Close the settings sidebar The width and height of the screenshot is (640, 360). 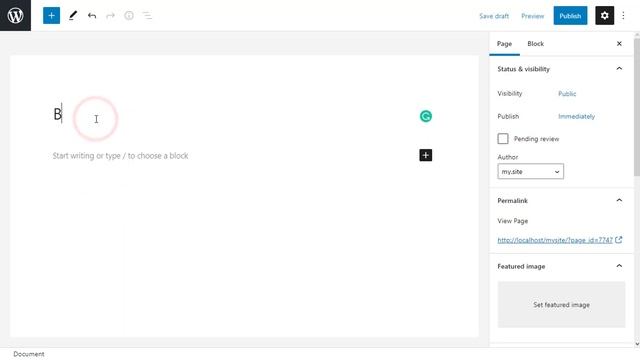click(619, 44)
